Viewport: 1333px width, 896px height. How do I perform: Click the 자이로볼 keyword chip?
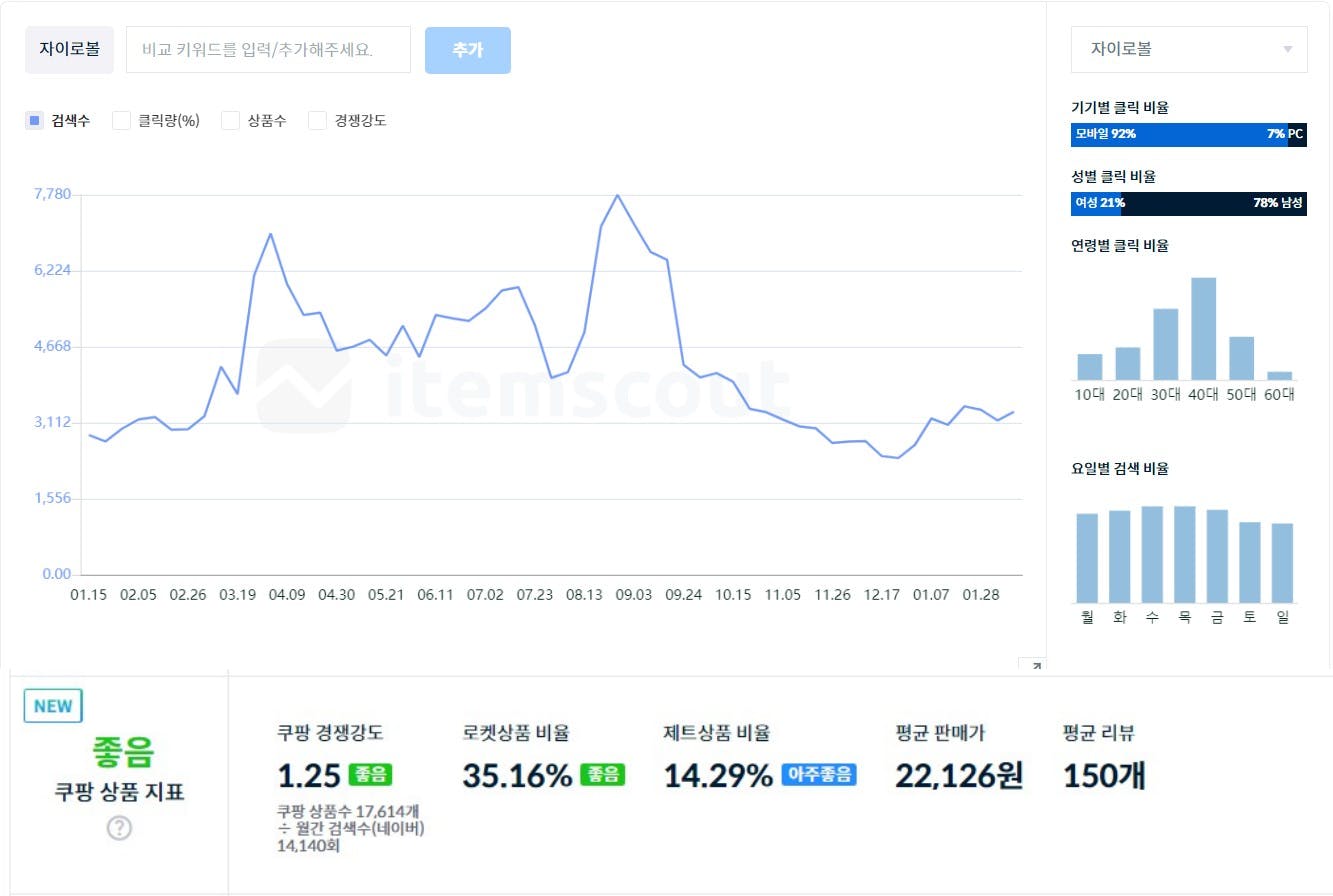coord(69,50)
